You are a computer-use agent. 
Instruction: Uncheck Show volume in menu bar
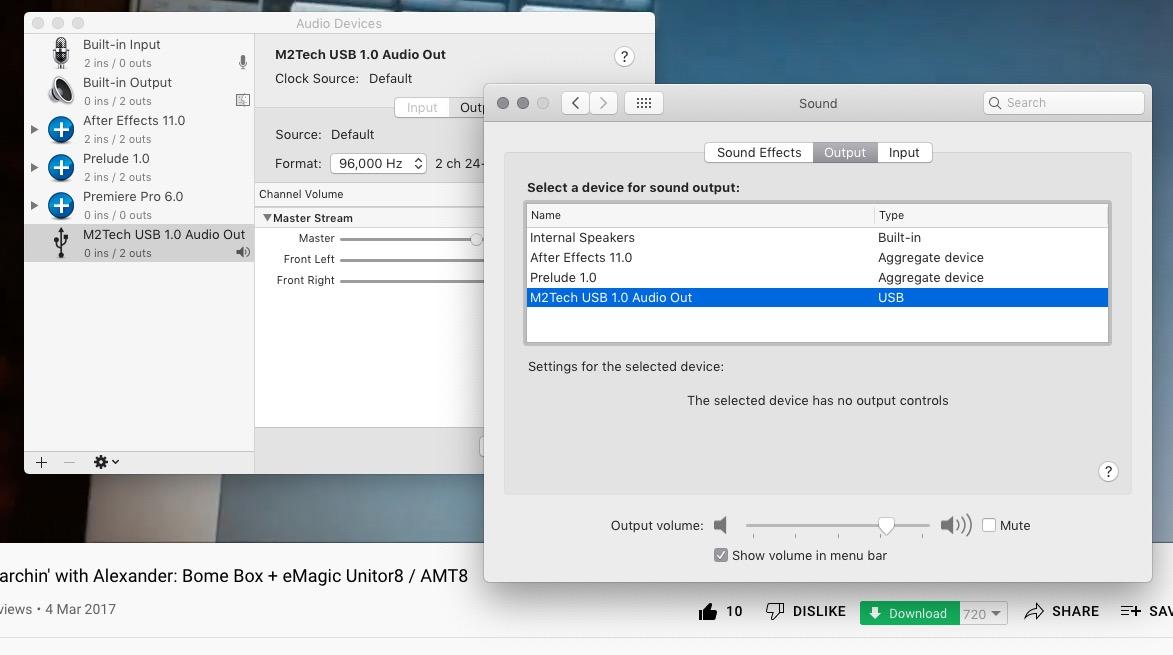721,555
